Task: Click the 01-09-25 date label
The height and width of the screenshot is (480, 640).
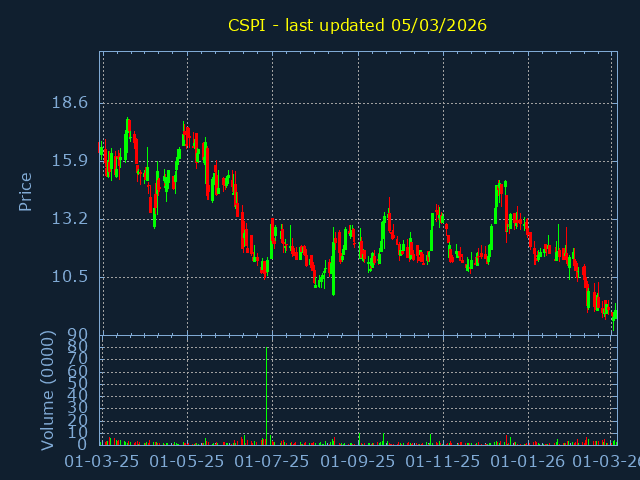Action: (x=358, y=462)
